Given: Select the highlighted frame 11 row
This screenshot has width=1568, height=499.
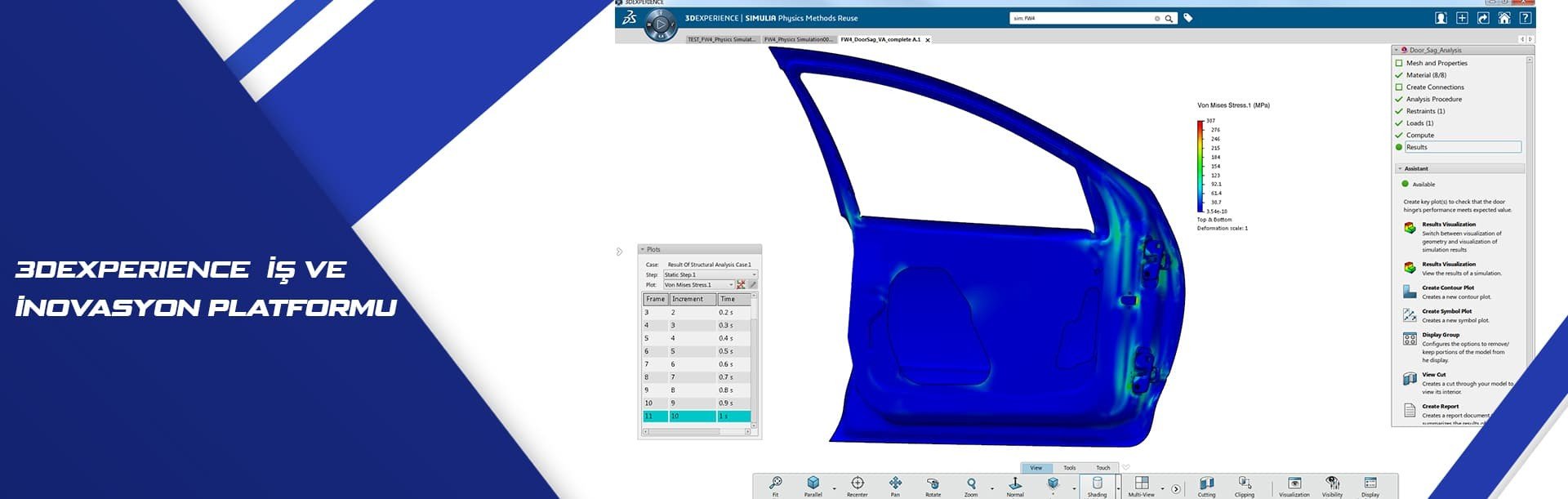Looking at the screenshot, I should [x=697, y=417].
